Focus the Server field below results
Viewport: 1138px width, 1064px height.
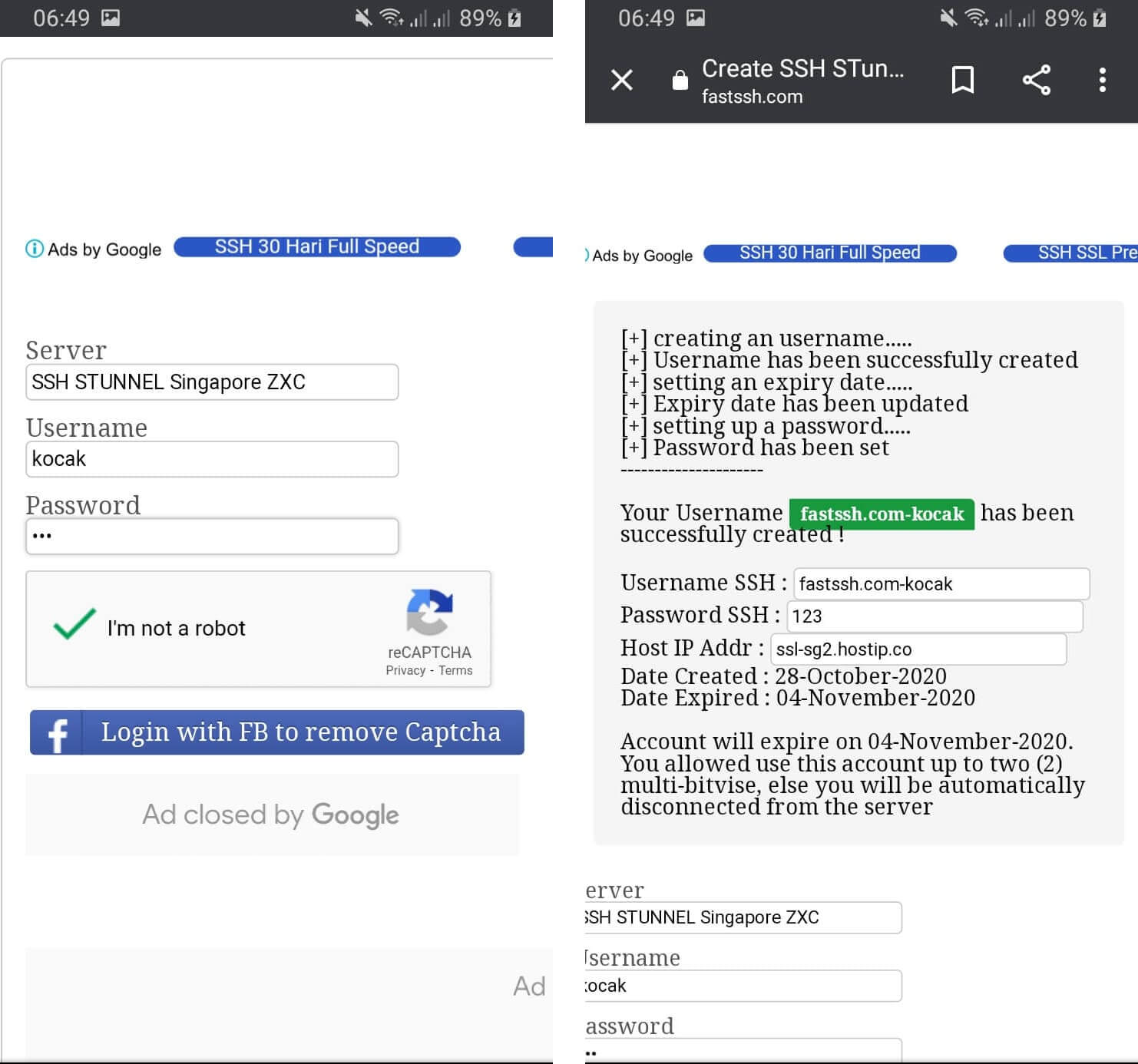tap(743, 917)
